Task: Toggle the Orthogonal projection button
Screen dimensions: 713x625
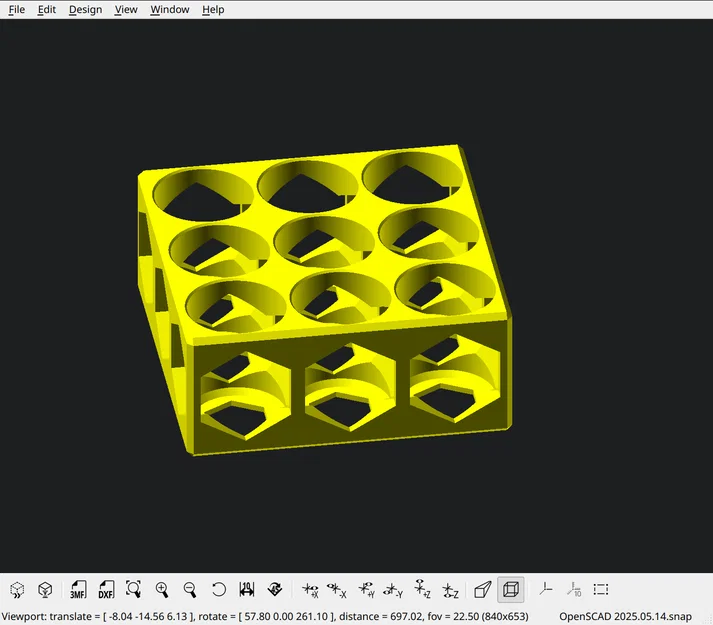Action: 511,590
